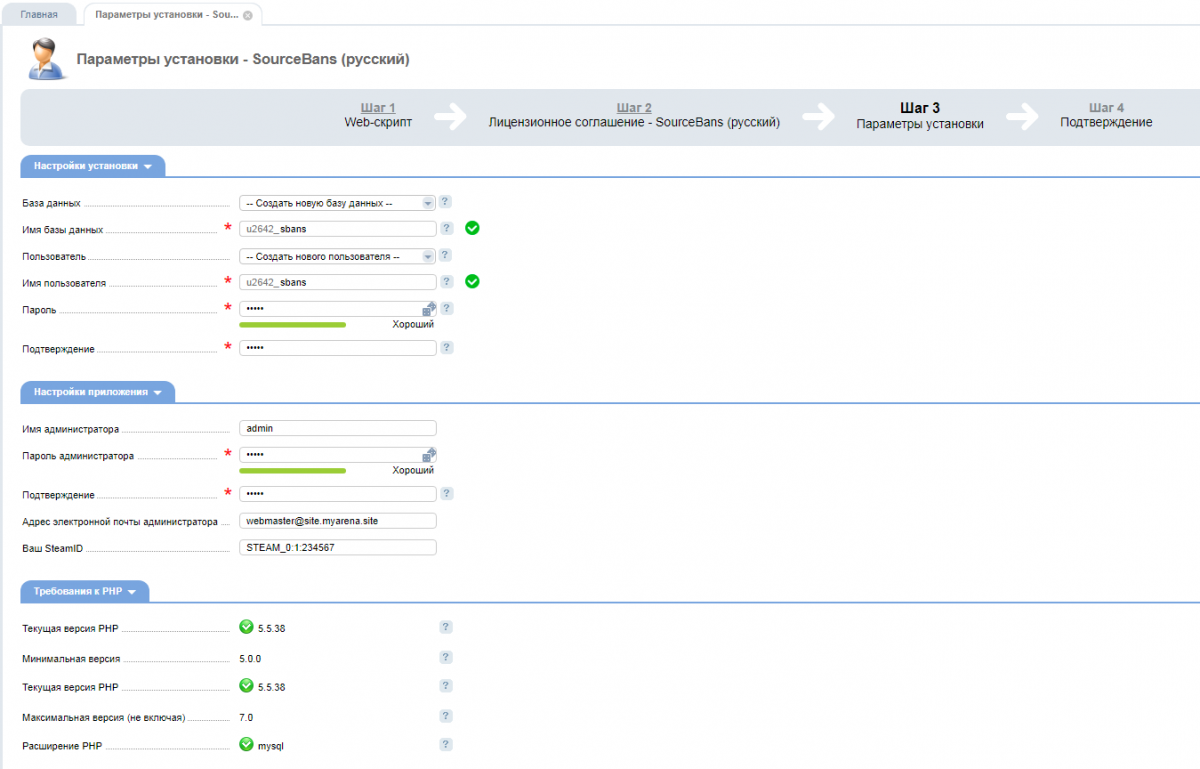Open the Пользователь dropdown list

337,256
